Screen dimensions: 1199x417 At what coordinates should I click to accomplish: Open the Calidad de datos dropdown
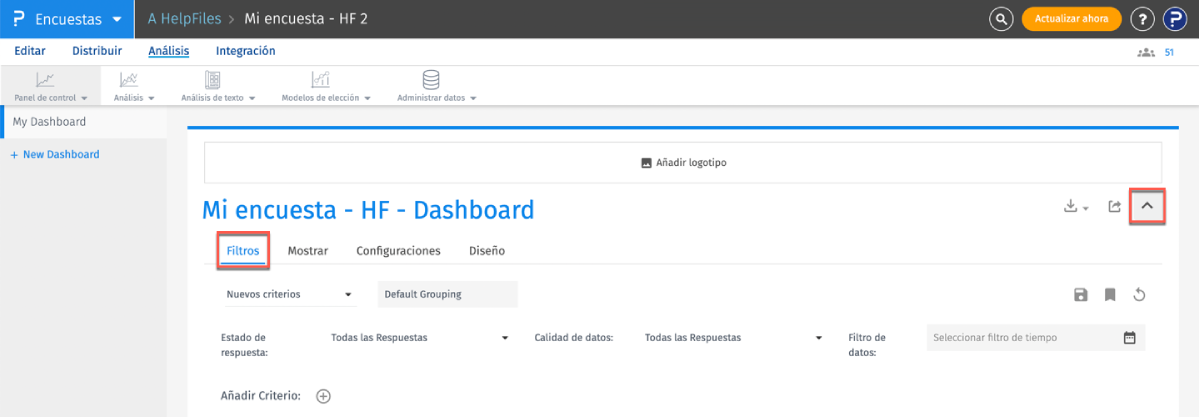pyautogui.click(x=733, y=337)
